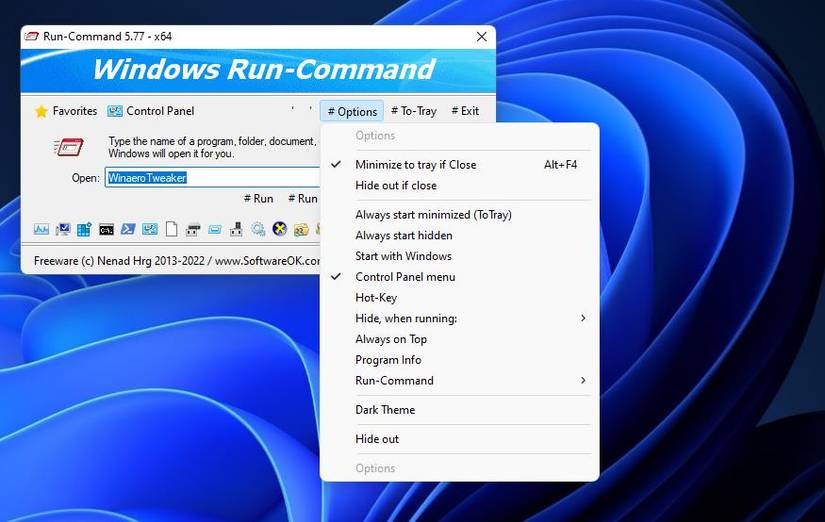This screenshot has width=825, height=522.
Task: Click # To-Tray button
Action: (x=414, y=111)
